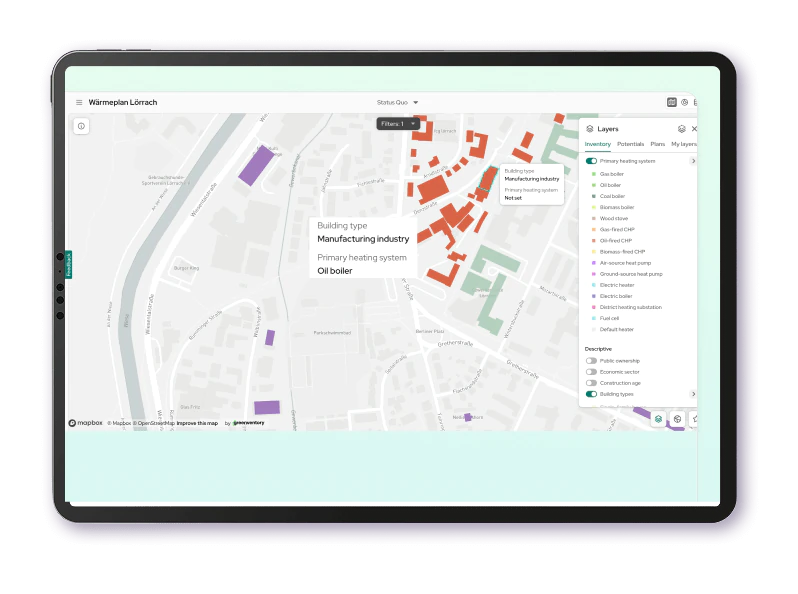Toggle Economic sector layer on
The height and width of the screenshot is (594, 798).
coord(591,372)
